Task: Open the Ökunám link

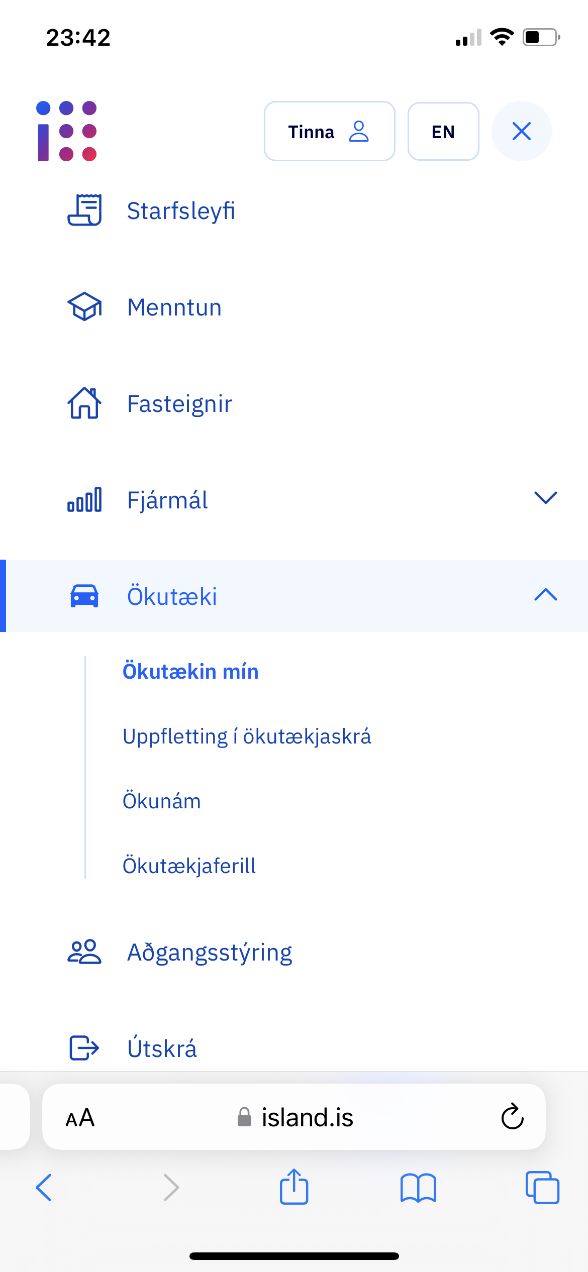Action: coord(162,801)
